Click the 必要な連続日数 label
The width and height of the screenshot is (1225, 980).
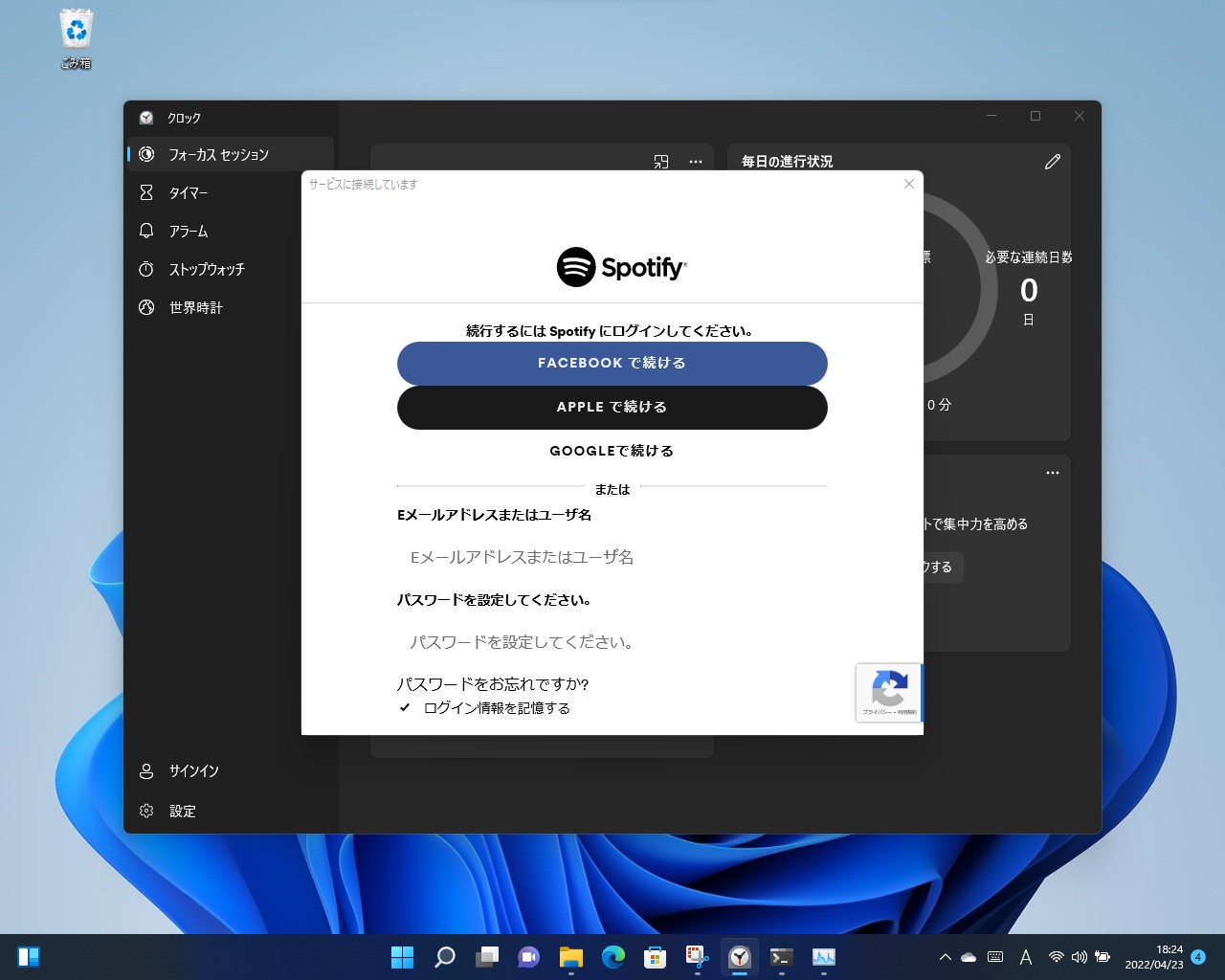coord(1029,257)
